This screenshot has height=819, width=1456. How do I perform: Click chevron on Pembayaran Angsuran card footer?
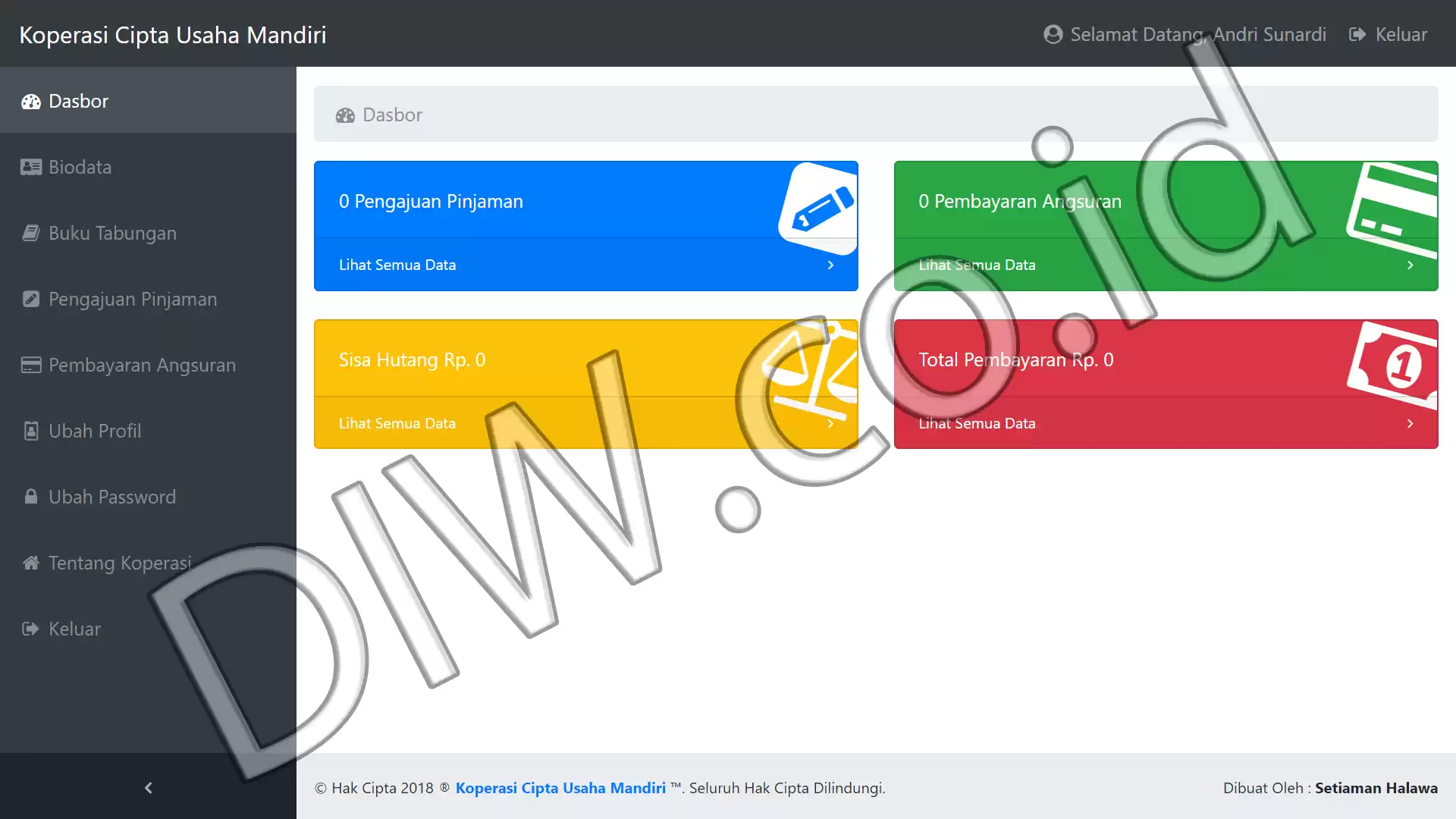click(x=1410, y=265)
